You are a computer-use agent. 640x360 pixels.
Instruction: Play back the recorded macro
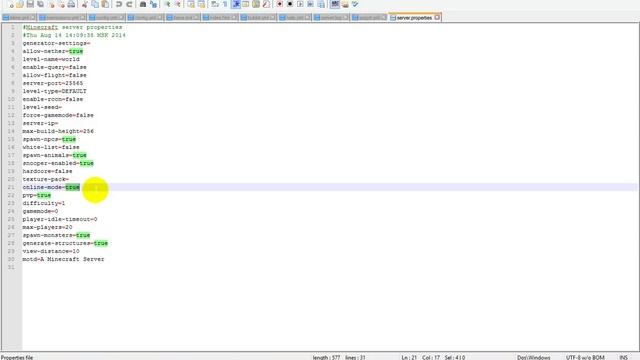tap(300, 4)
